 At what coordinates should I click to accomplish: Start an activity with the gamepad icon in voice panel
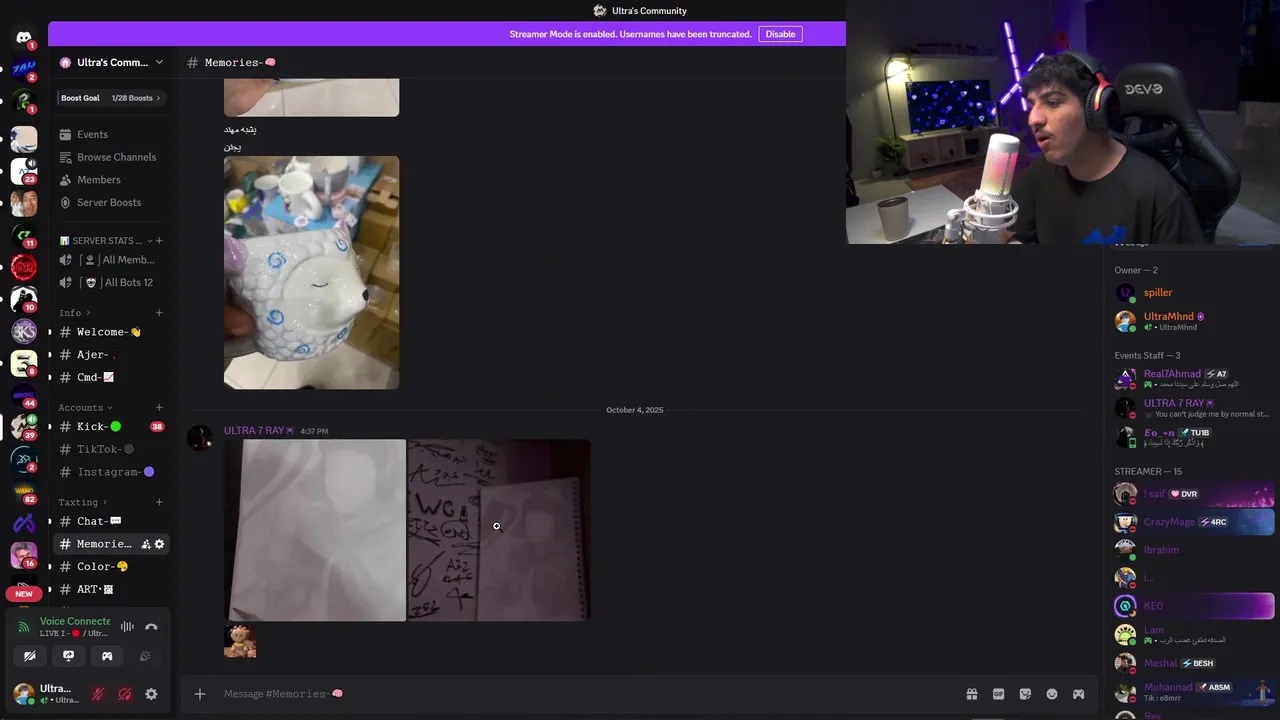click(x=107, y=656)
